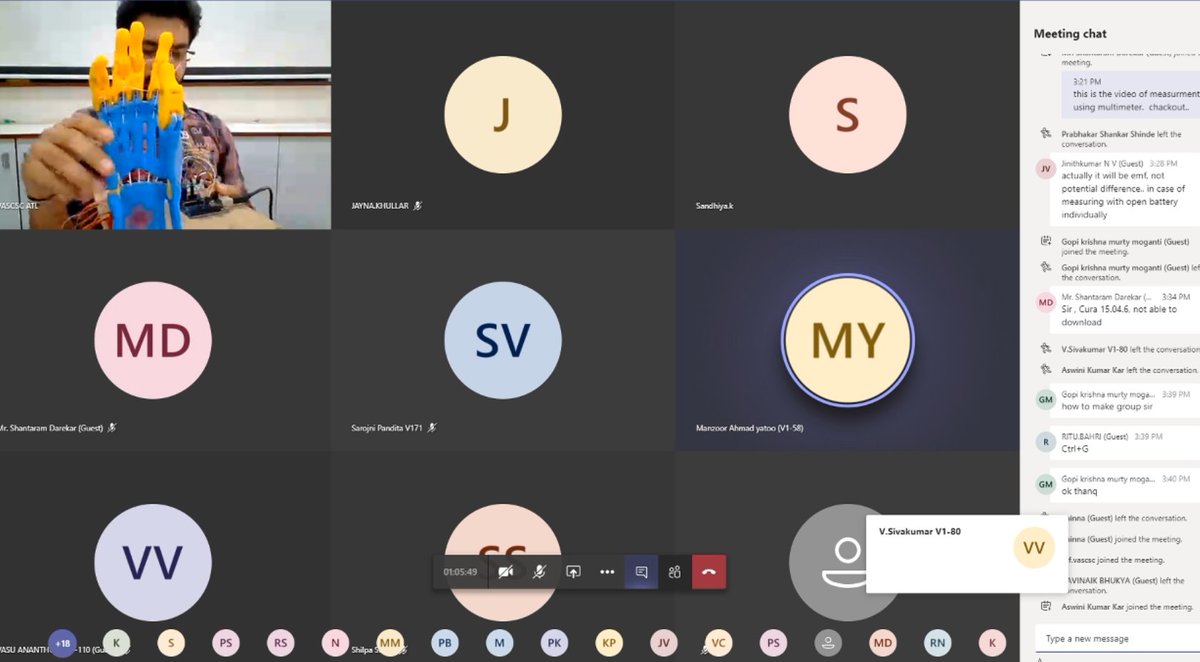
Task: Click muted mic icon beside JAYNA.KHULLAR
Action: (418, 206)
